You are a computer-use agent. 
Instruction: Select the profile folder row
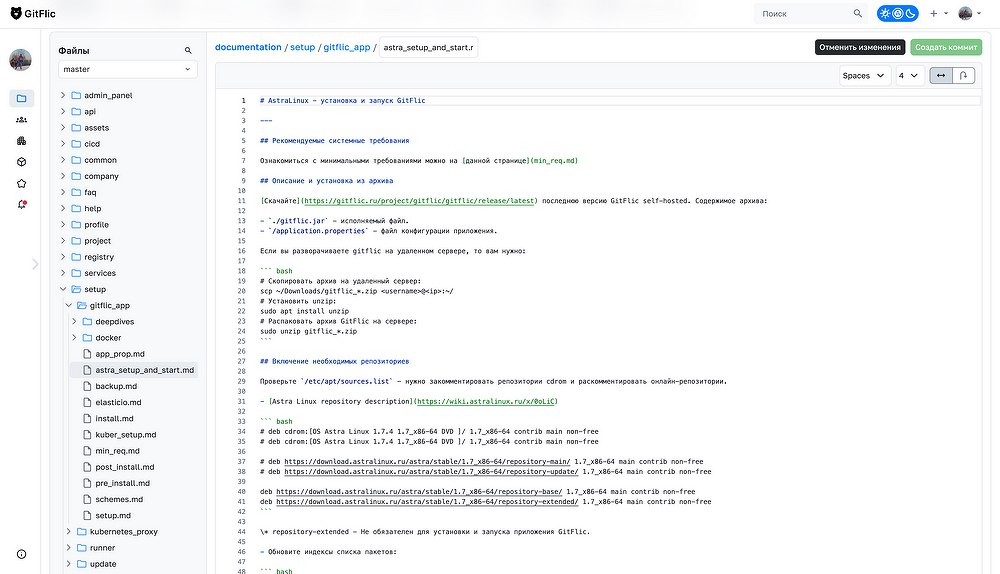128,224
